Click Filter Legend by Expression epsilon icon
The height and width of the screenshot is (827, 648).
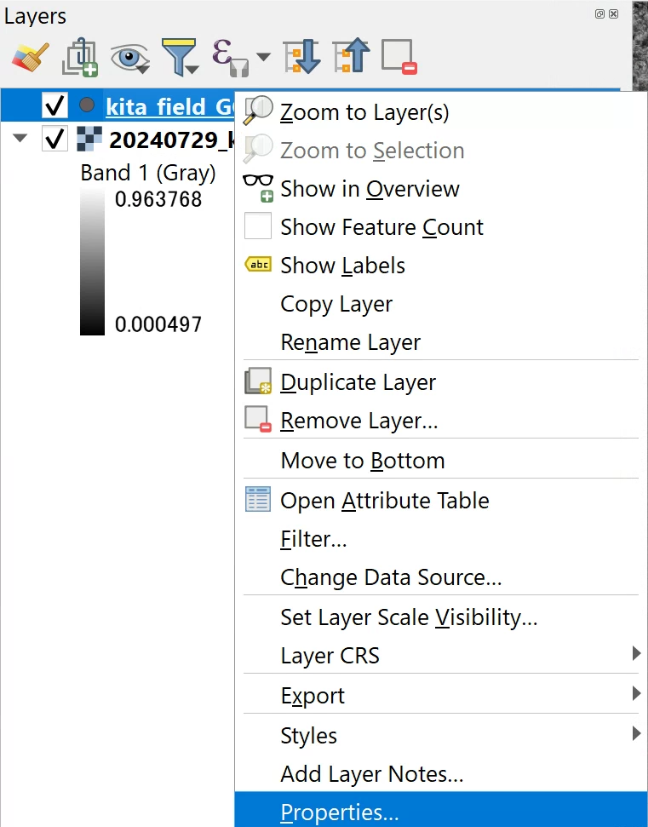pos(231,57)
